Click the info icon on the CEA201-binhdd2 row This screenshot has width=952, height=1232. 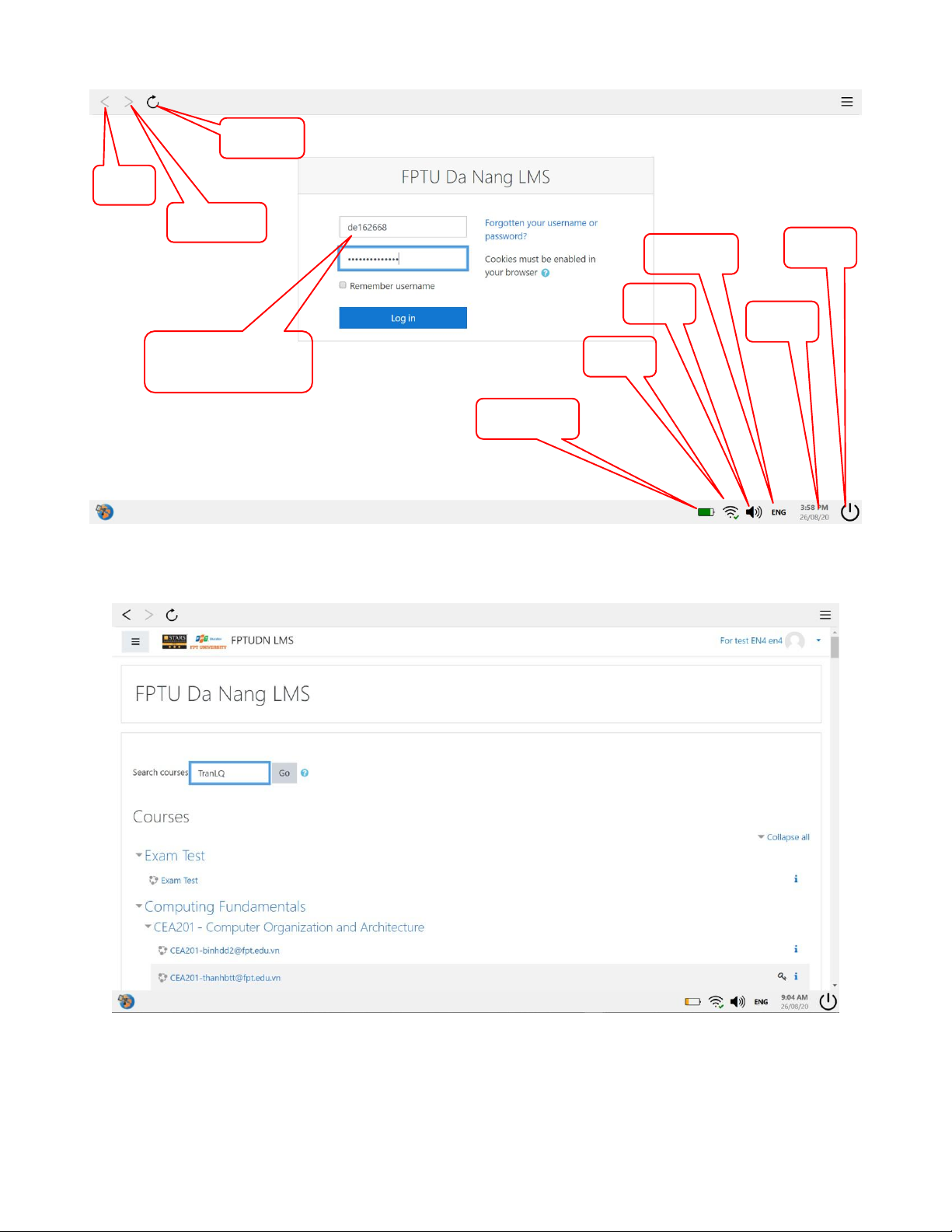796,949
